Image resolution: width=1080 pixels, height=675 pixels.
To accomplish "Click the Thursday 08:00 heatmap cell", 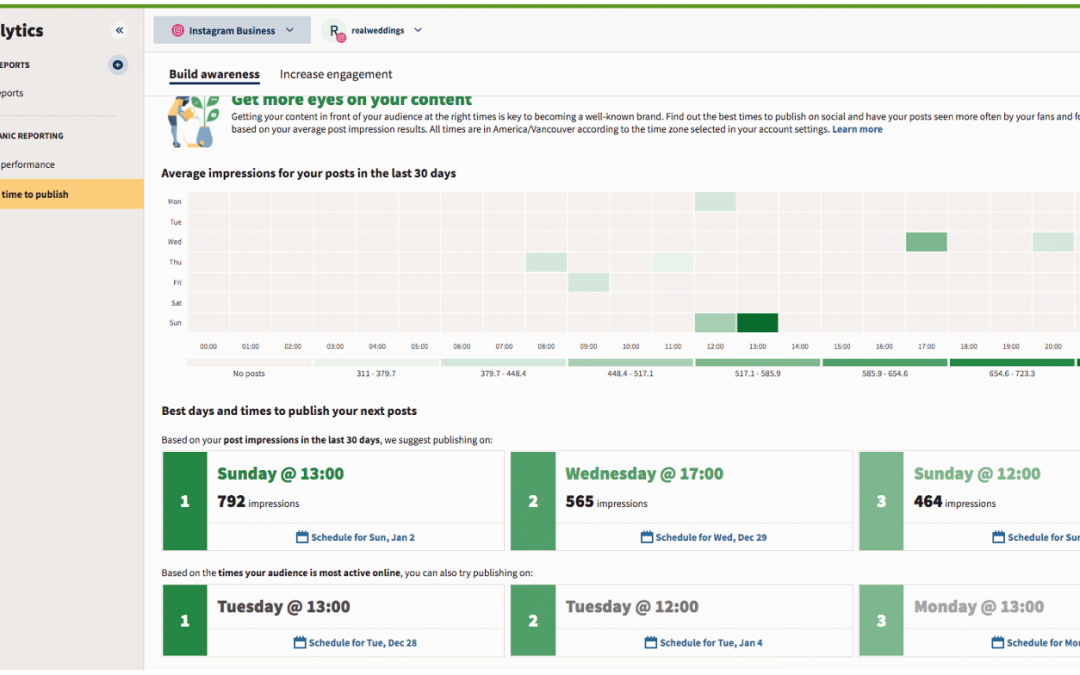I will pyautogui.click(x=546, y=262).
